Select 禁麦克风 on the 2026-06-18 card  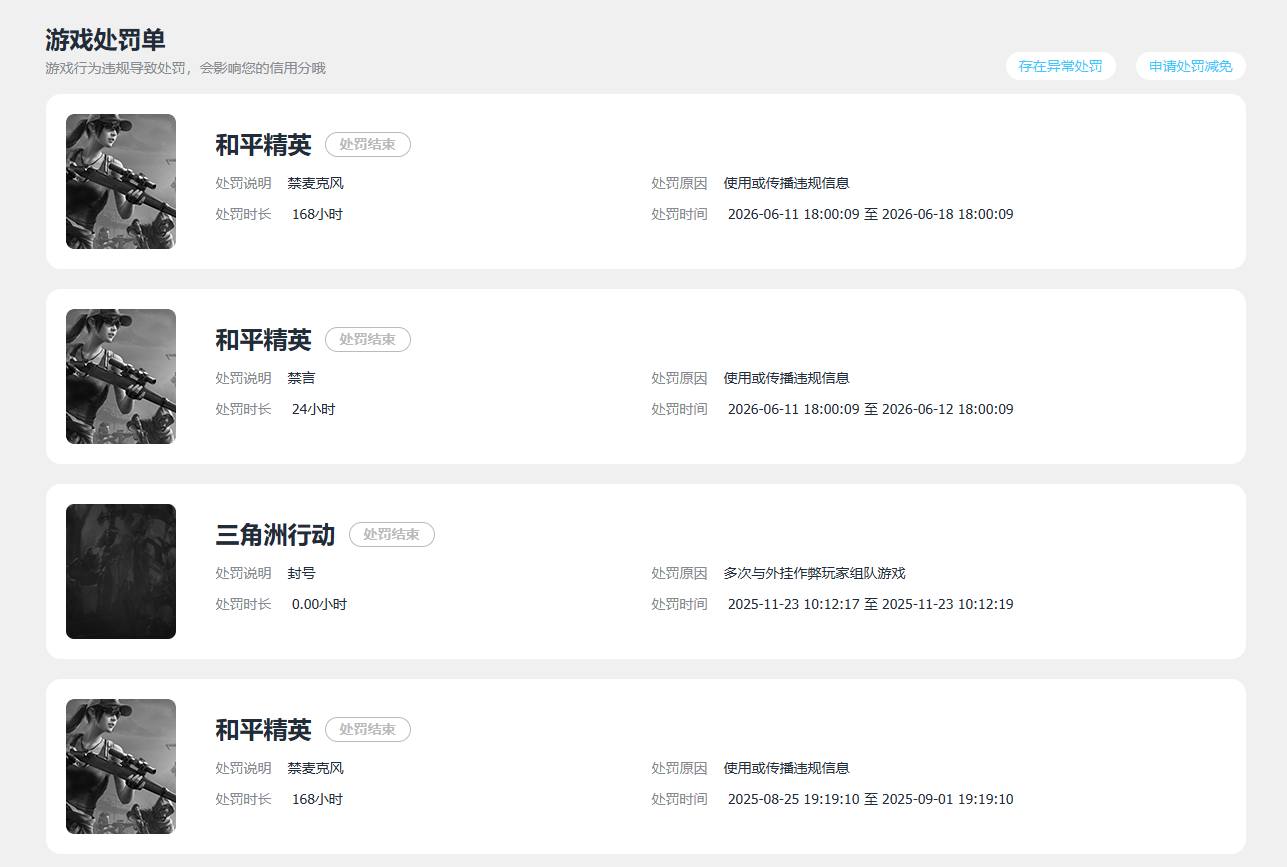coord(315,183)
